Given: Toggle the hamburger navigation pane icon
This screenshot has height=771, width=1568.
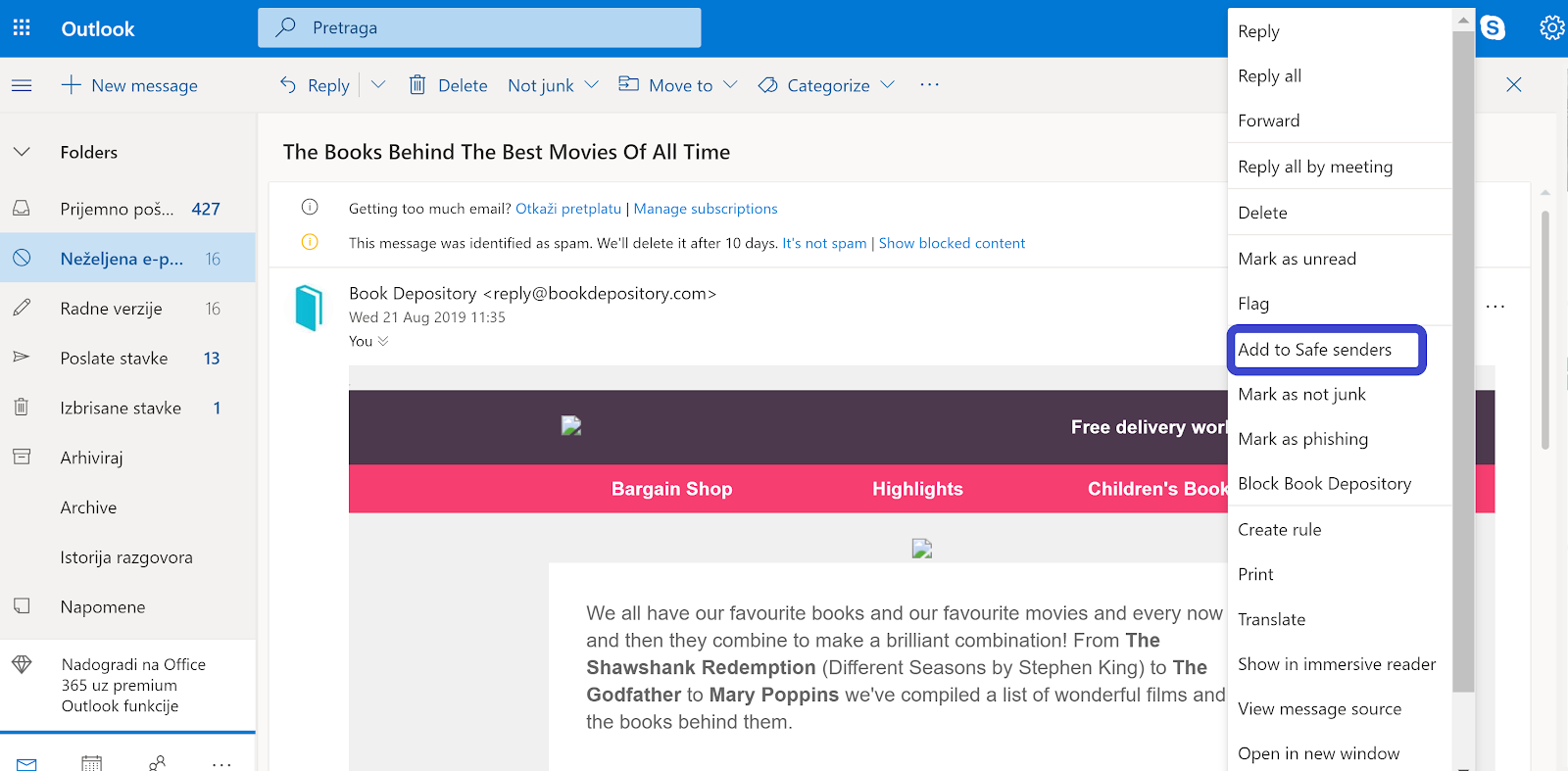Looking at the screenshot, I should pos(22,86).
